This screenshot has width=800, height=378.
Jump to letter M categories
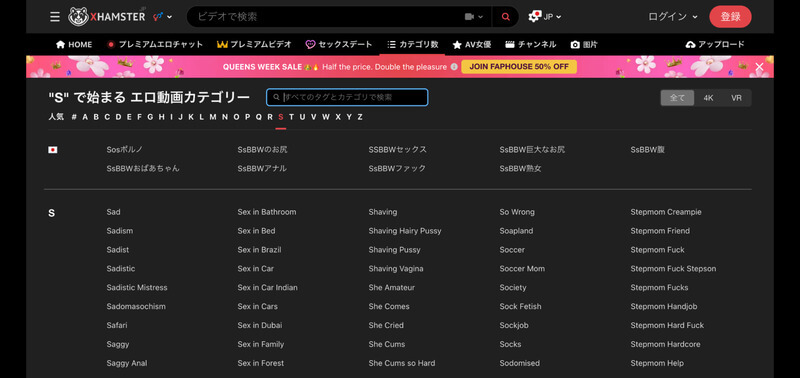coord(213,117)
